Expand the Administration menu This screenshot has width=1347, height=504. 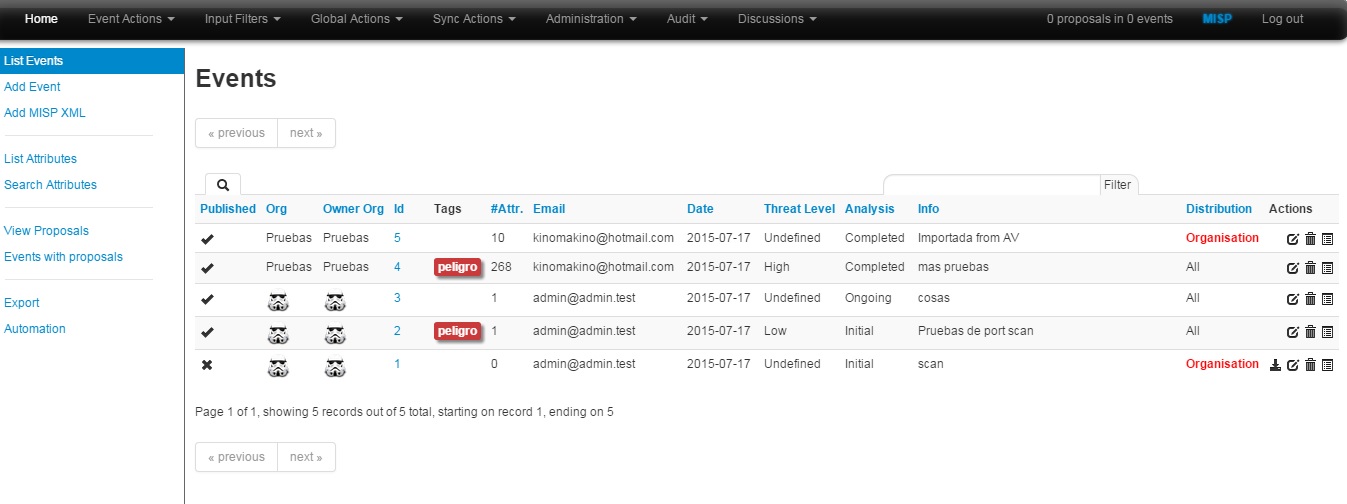point(591,19)
